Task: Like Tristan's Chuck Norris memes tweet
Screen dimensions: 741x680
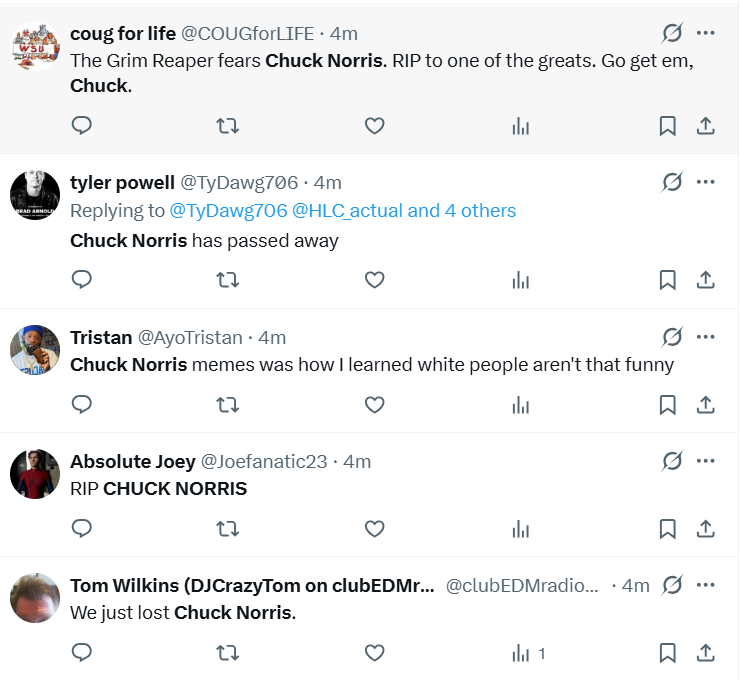Action: [x=374, y=404]
